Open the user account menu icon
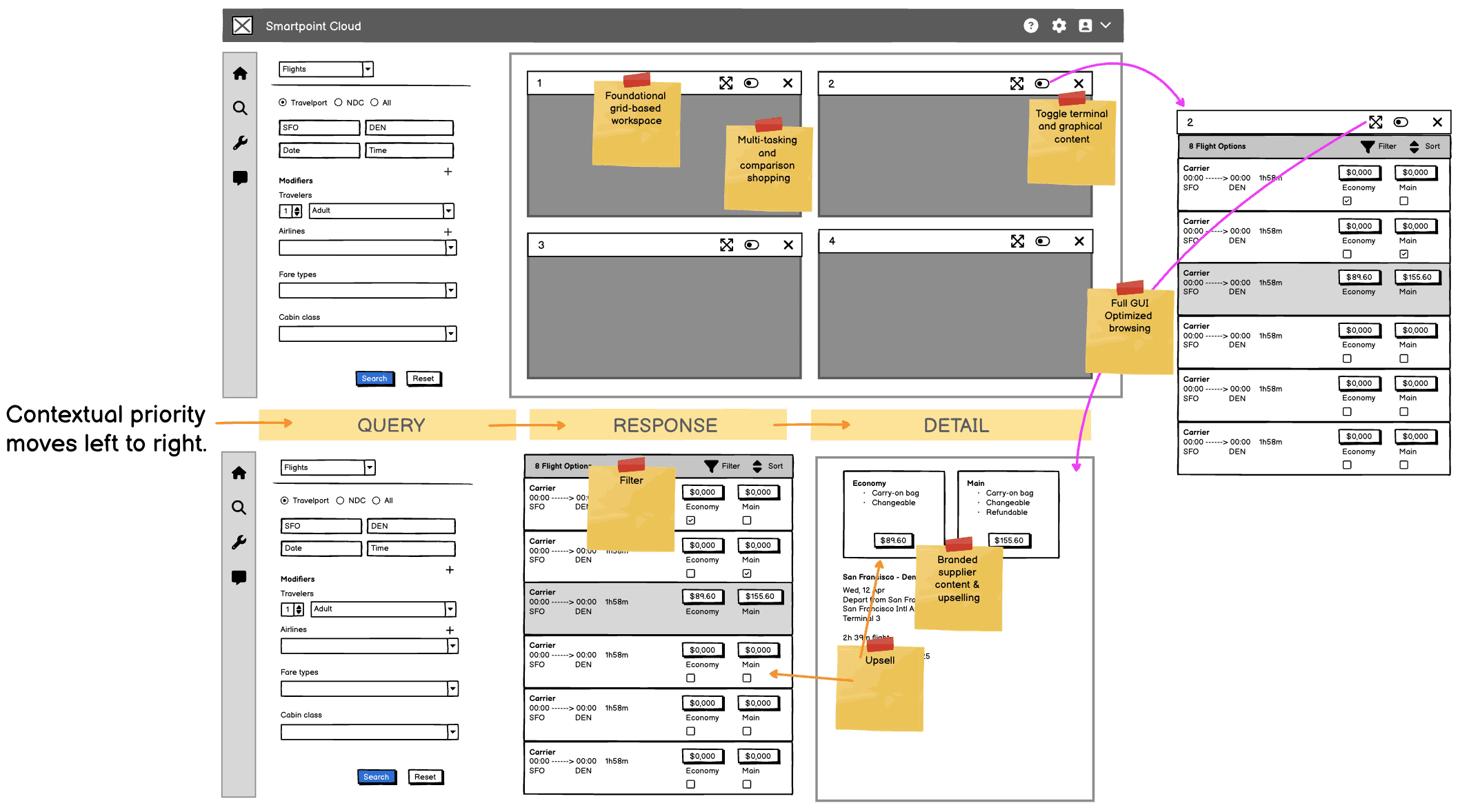 (x=1086, y=26)
